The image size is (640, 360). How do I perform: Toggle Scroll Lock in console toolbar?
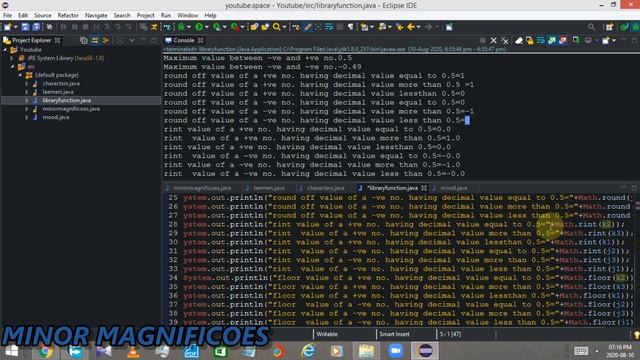click(x=530, y=40)
